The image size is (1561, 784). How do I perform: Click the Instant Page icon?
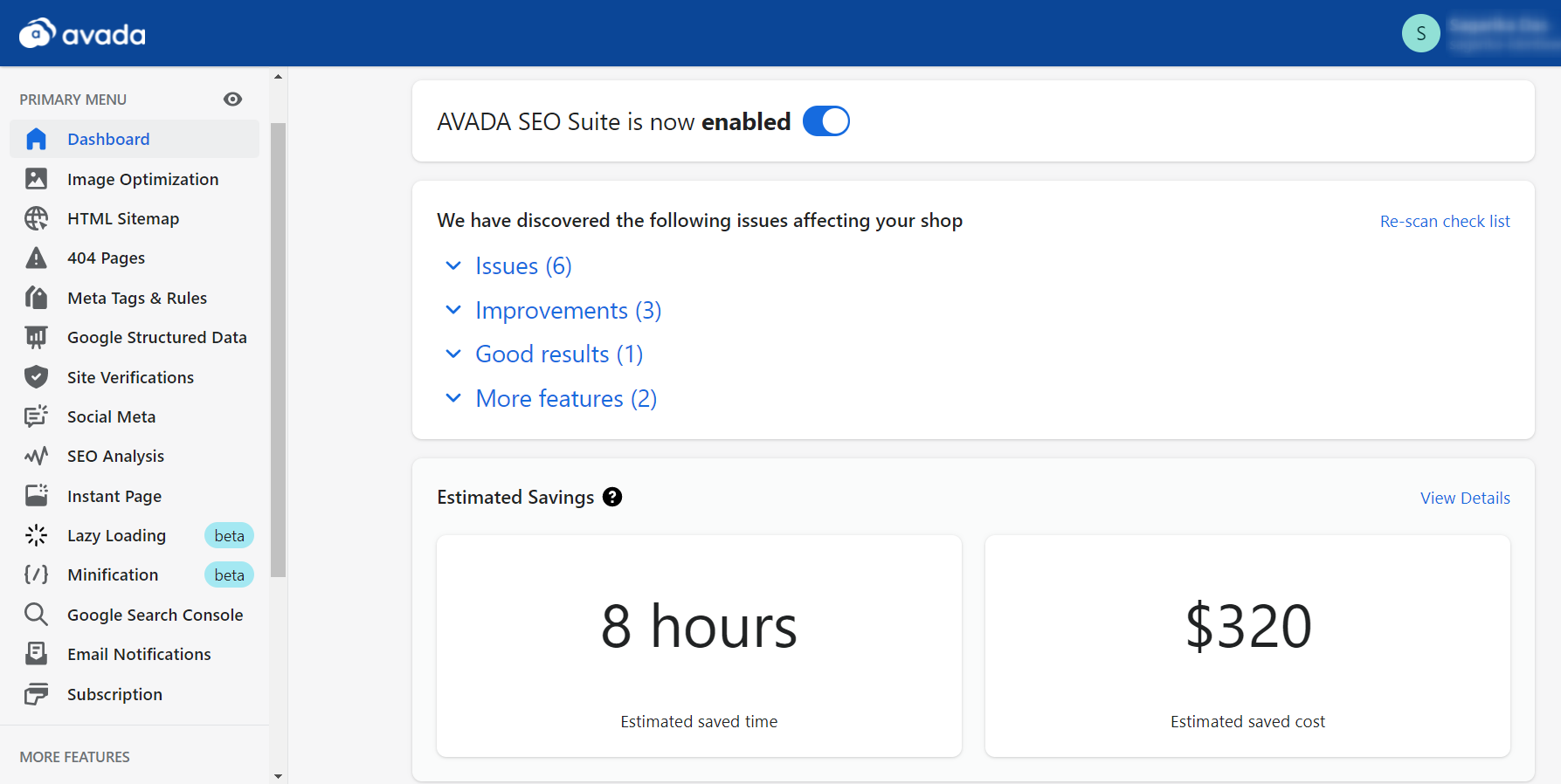click(x=36, y=496)
